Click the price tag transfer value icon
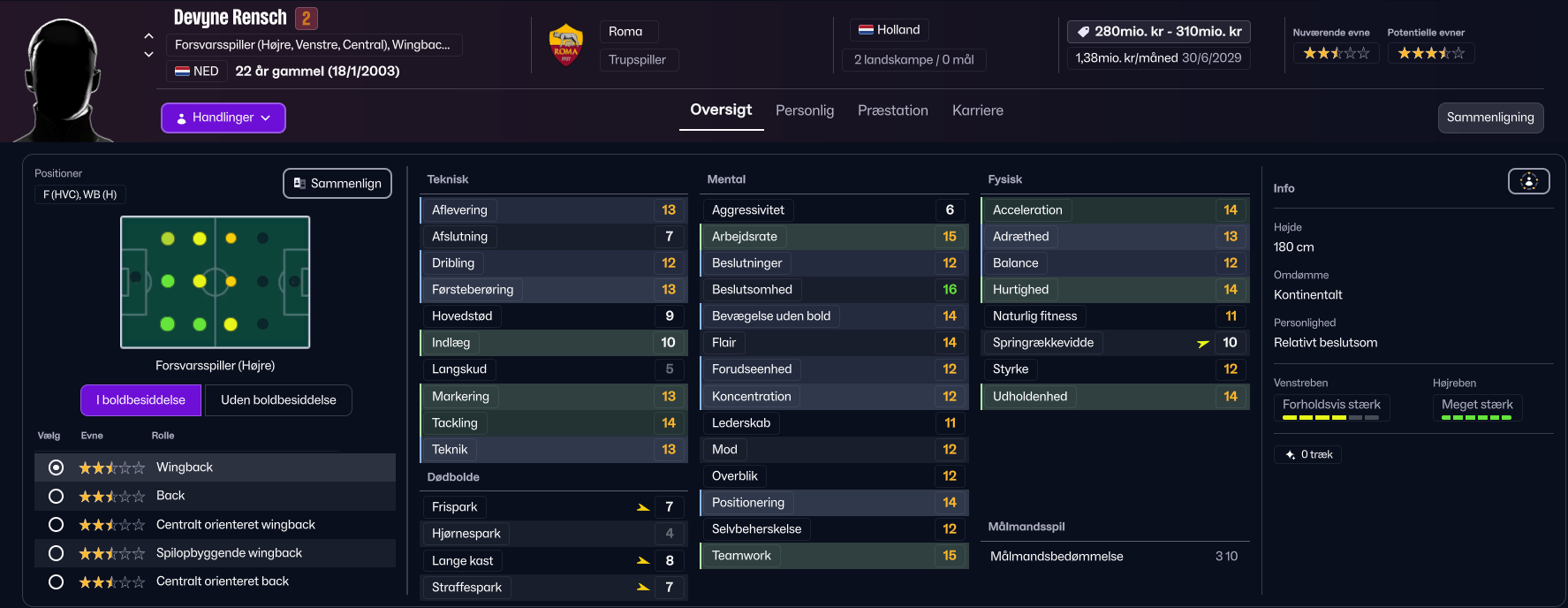This screenshot has height=608, width=1568. (1083, 32)
